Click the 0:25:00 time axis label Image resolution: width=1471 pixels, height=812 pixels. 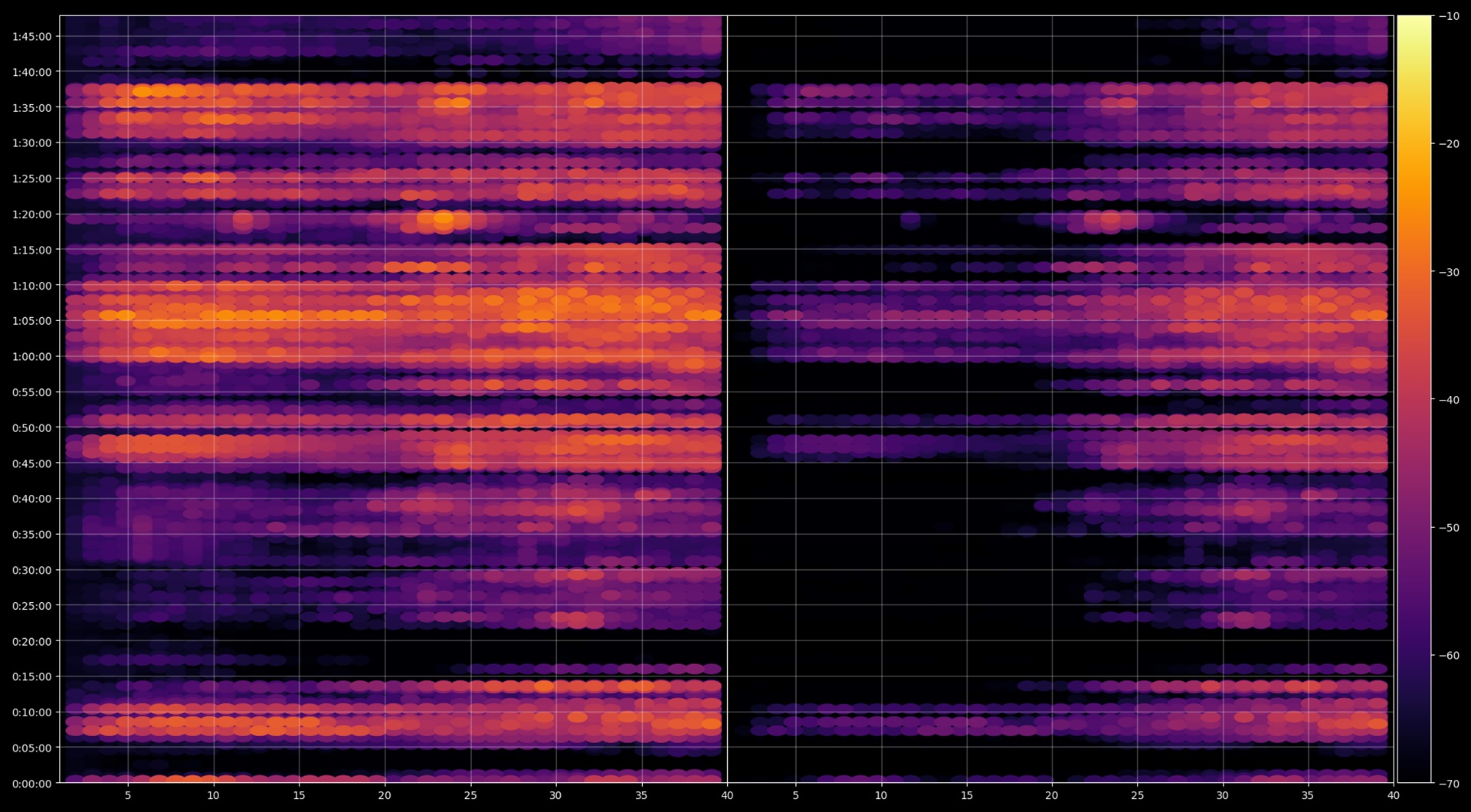[32, 606]
